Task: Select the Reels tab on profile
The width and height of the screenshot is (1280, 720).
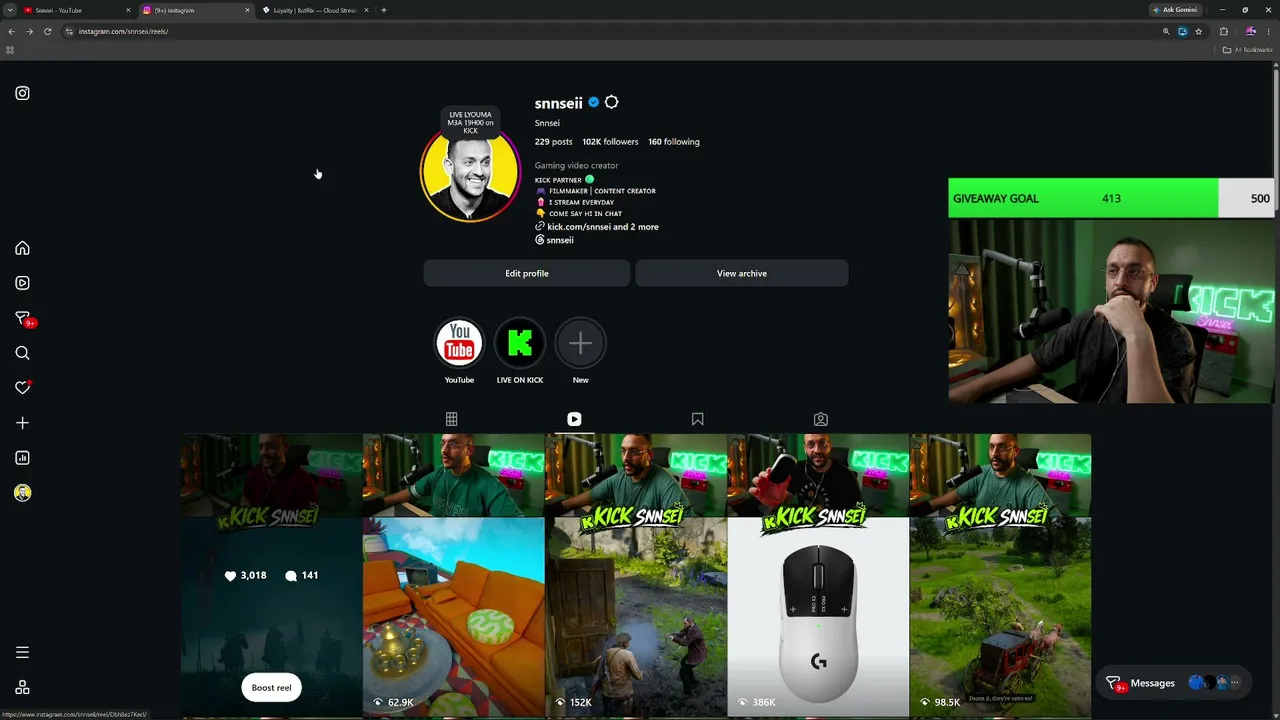Action: [574, 419]
